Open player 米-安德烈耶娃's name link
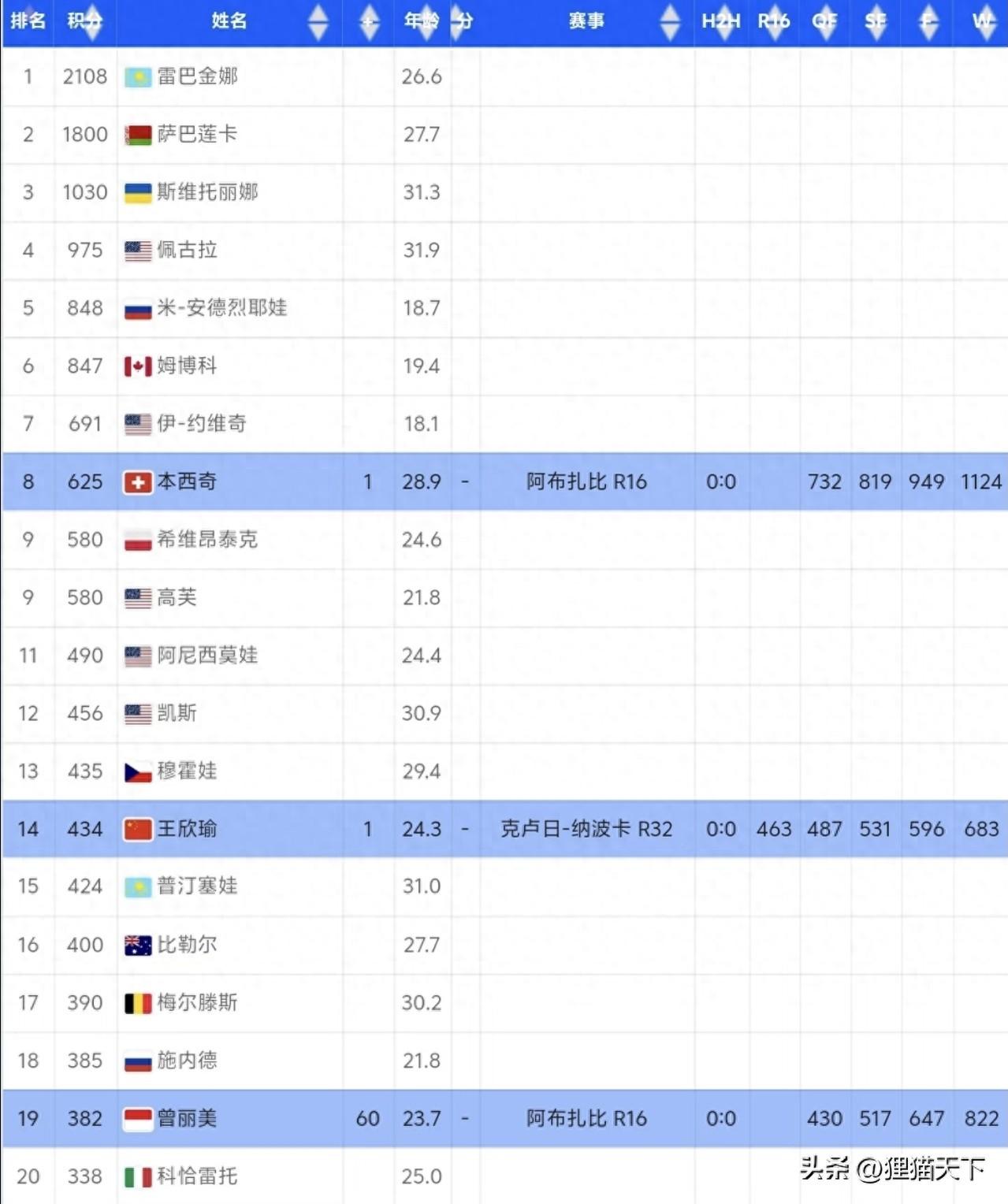The height and width of the screenshot is (1204, 1008). [x=221, y=308]
